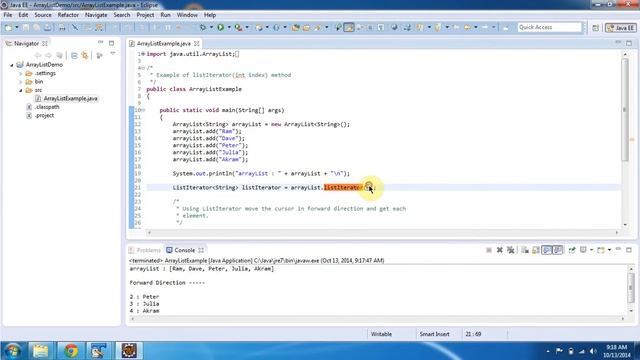Viewport: 640px width, 360px height.
Task: Click the Open Console icon
Action: click(x=600, y=250)
